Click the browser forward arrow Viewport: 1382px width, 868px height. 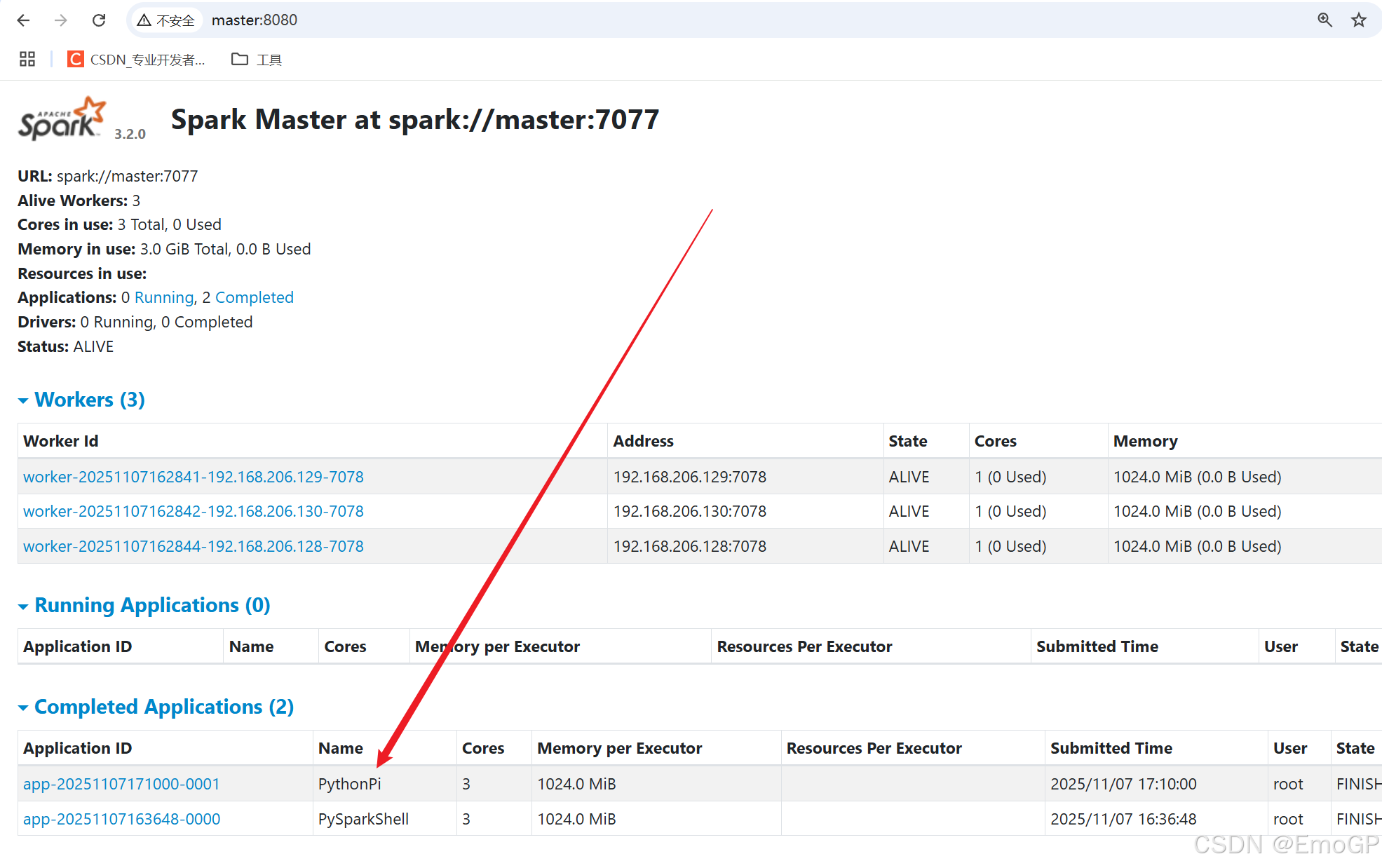pos(61,20)
